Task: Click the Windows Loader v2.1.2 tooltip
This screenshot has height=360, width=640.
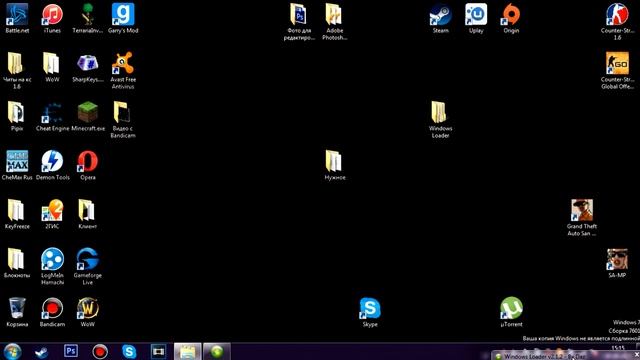Action: point(565,356)
